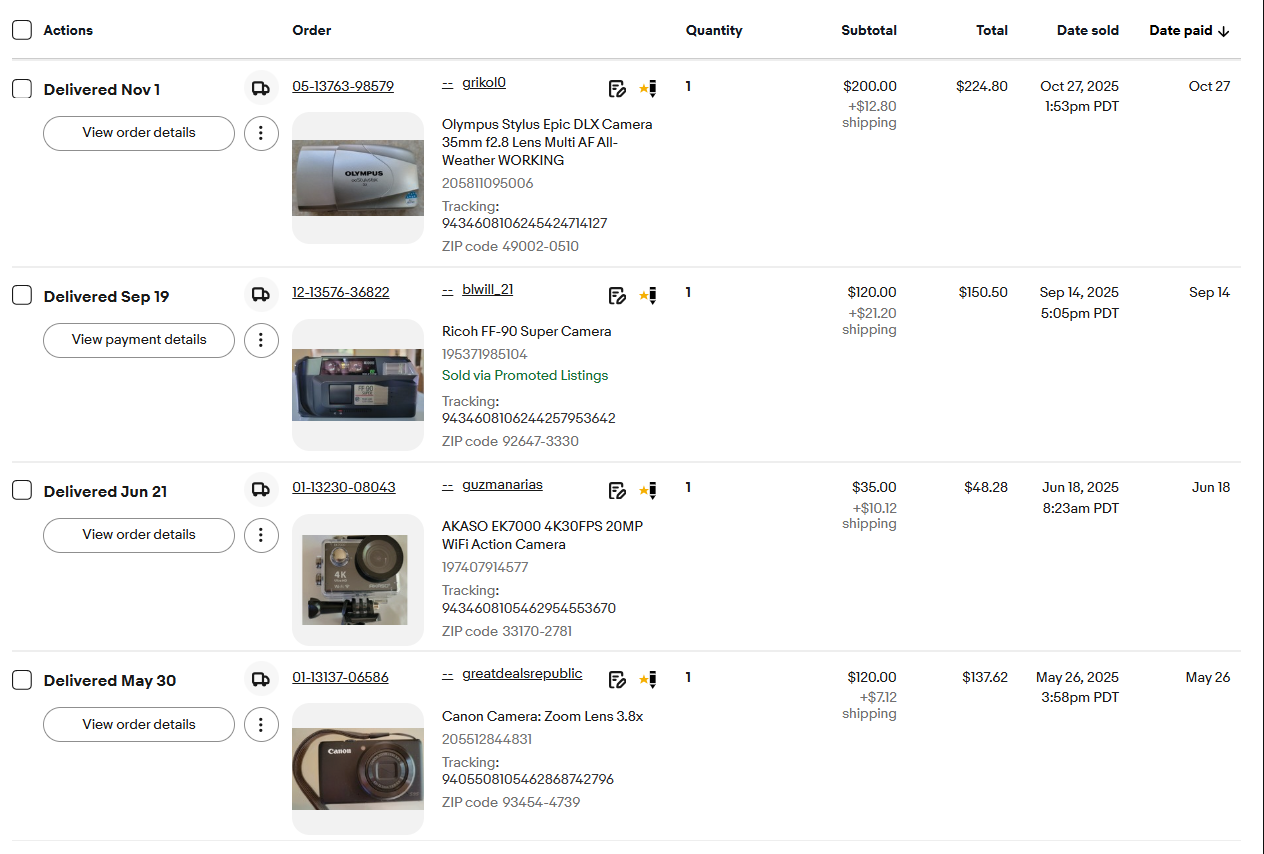Click the Subtotal column header
The image size is (1264, 854).
pyautogui.click(x=869, y=31)
